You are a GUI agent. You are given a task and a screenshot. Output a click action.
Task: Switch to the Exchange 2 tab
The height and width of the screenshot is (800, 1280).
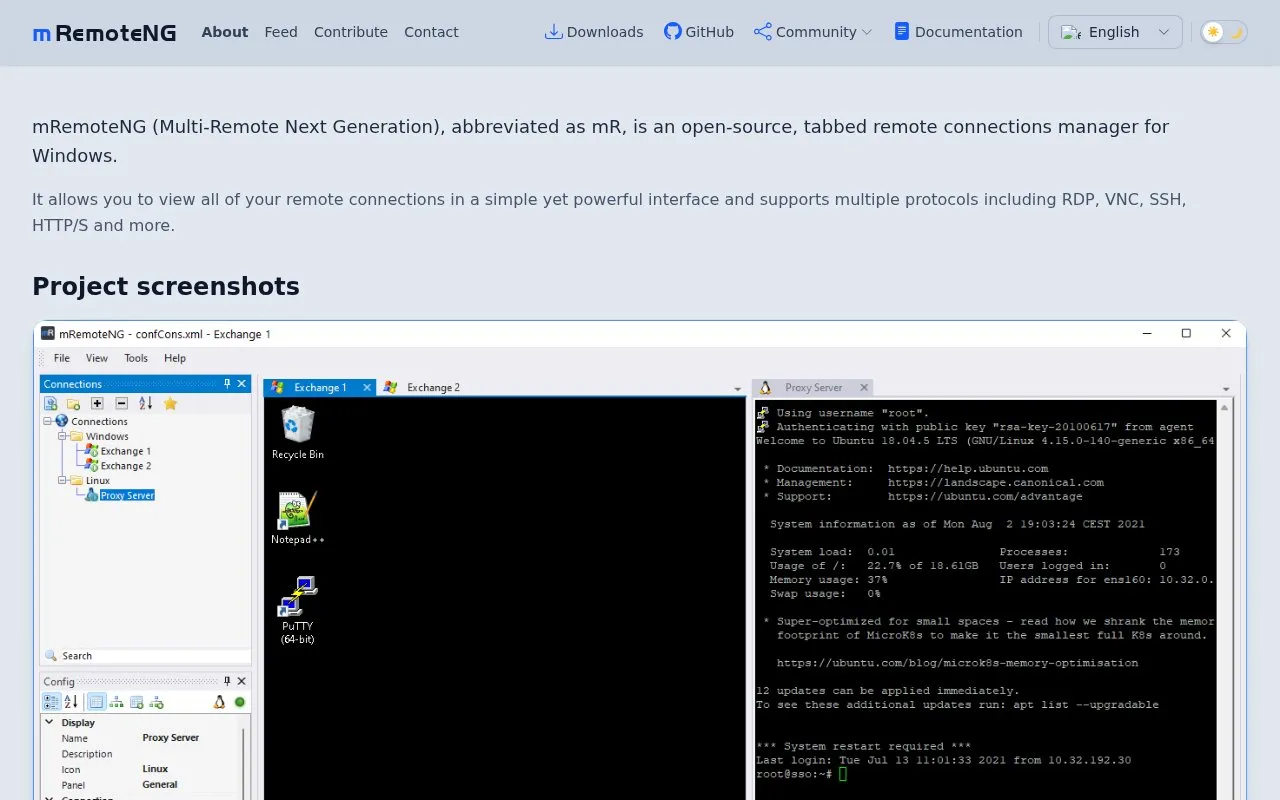click(x=423, y=387)
